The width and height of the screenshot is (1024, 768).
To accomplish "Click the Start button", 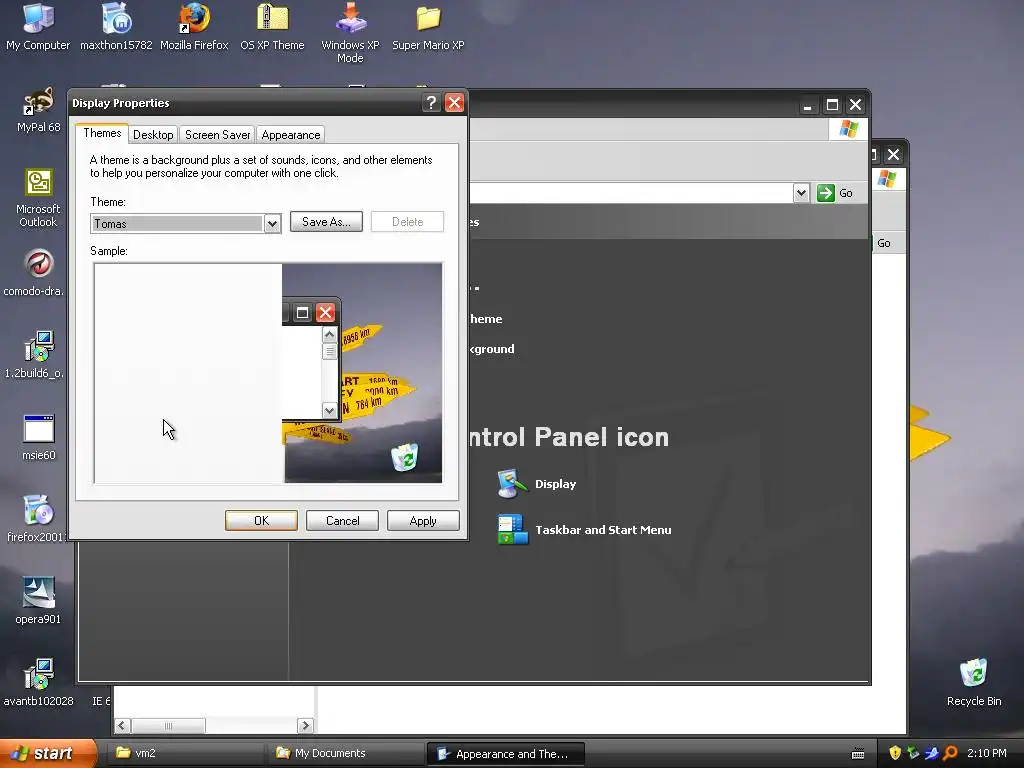I will point(48,753).
